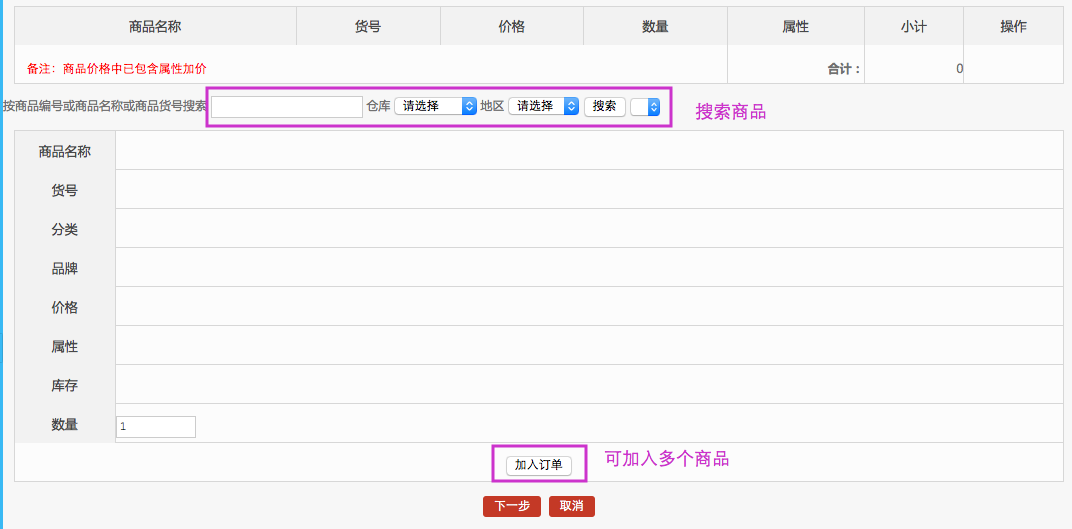
Task: Click the 合计 total label
Action: pyautogui.click(x=844, y=68)
